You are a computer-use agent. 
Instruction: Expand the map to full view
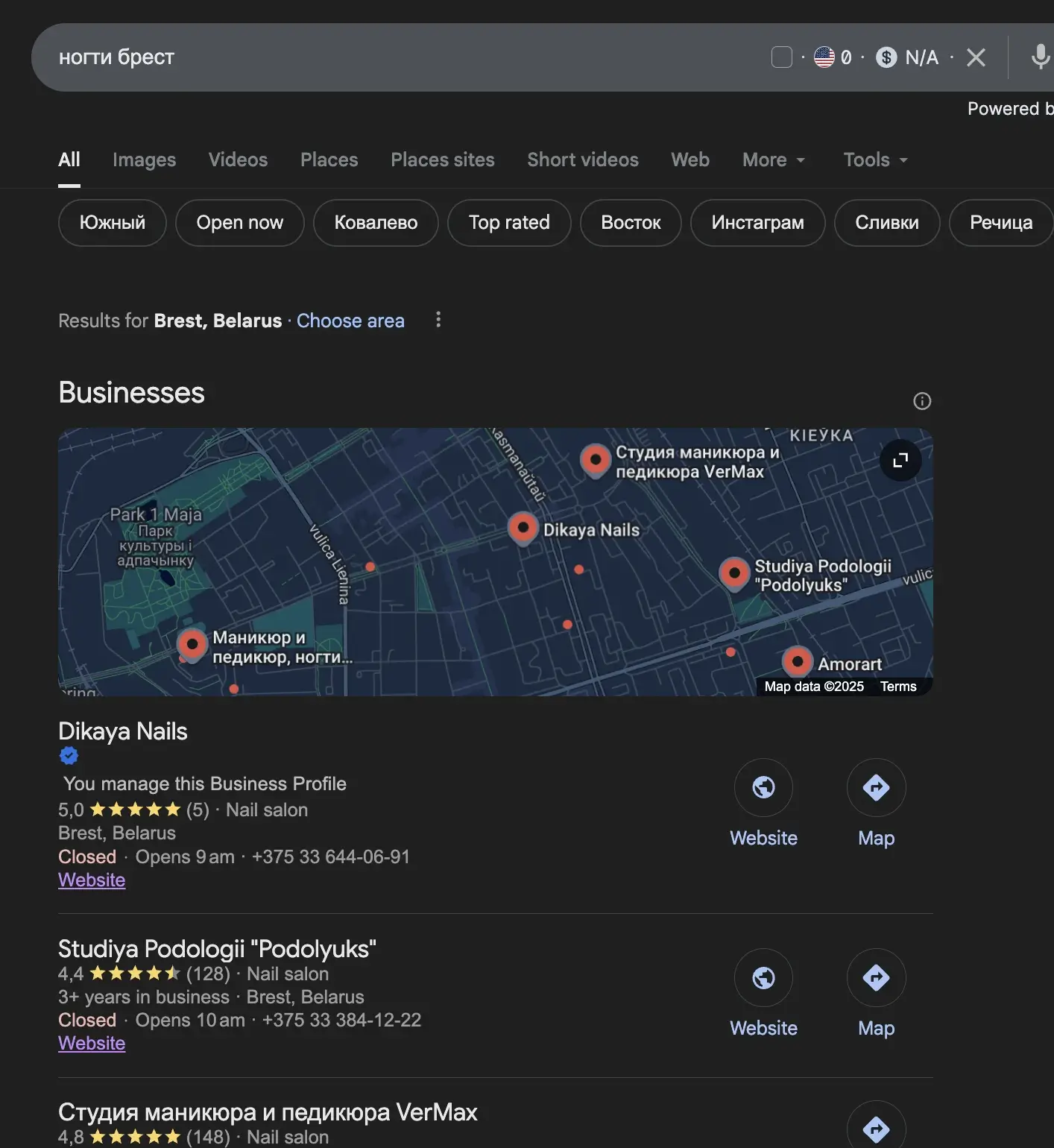click(x=900, y=460)
